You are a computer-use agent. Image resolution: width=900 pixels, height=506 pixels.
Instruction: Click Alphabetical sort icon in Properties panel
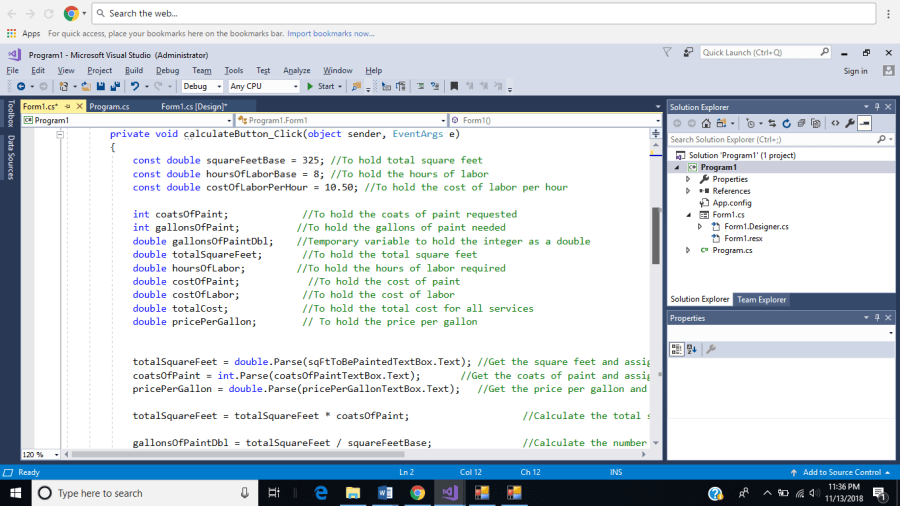tap(692, 349)
